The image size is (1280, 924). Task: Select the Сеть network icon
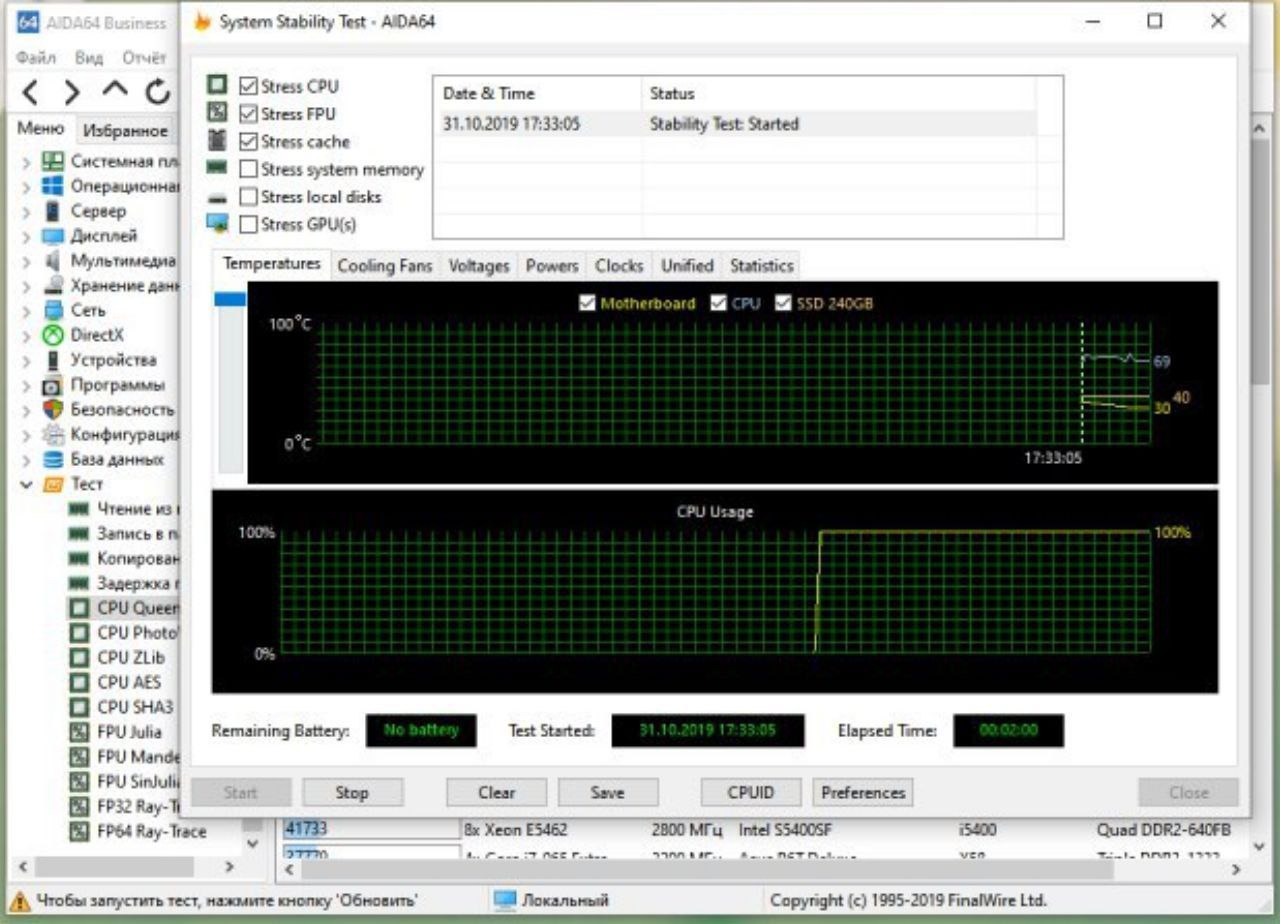click(53, 310)
